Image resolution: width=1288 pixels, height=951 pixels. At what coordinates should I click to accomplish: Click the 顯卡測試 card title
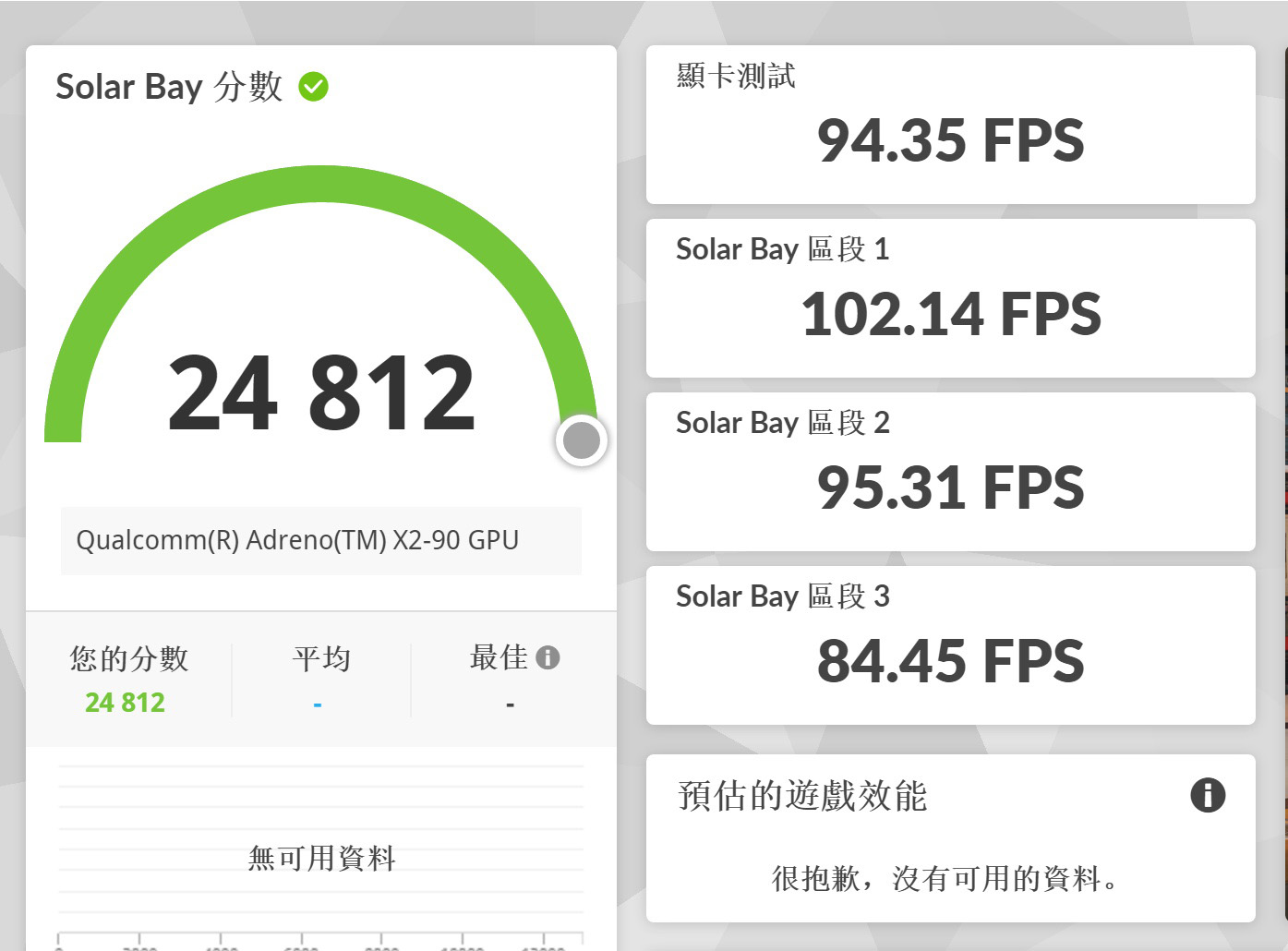pyautogui.click(x=736, y=76)
